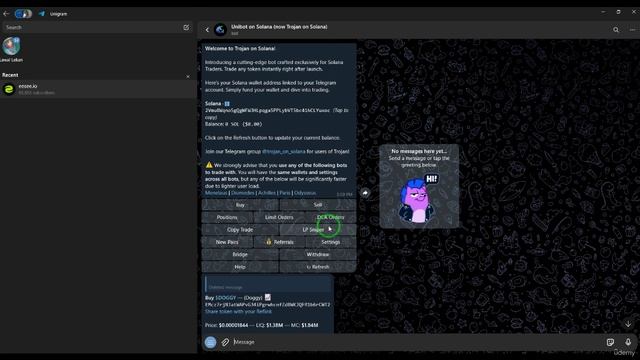Open the $DOGGY token link
The image size is (640, 360).
pyautogui.click(x=226, y=298)
